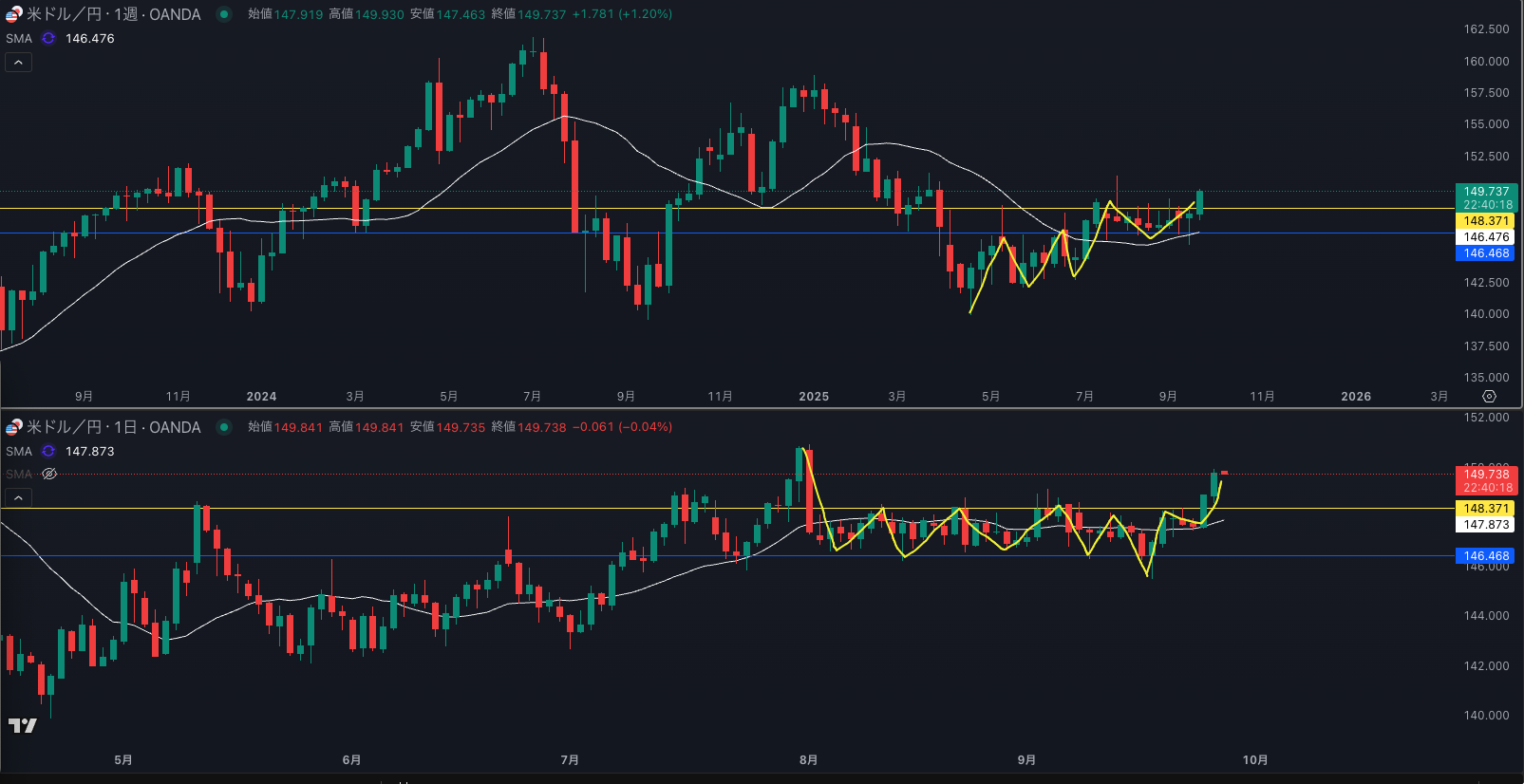This screenshot has height=784, width=1524.
Task: Collapse the indicator legend on daily chart
Action: [x=18, y=497]
